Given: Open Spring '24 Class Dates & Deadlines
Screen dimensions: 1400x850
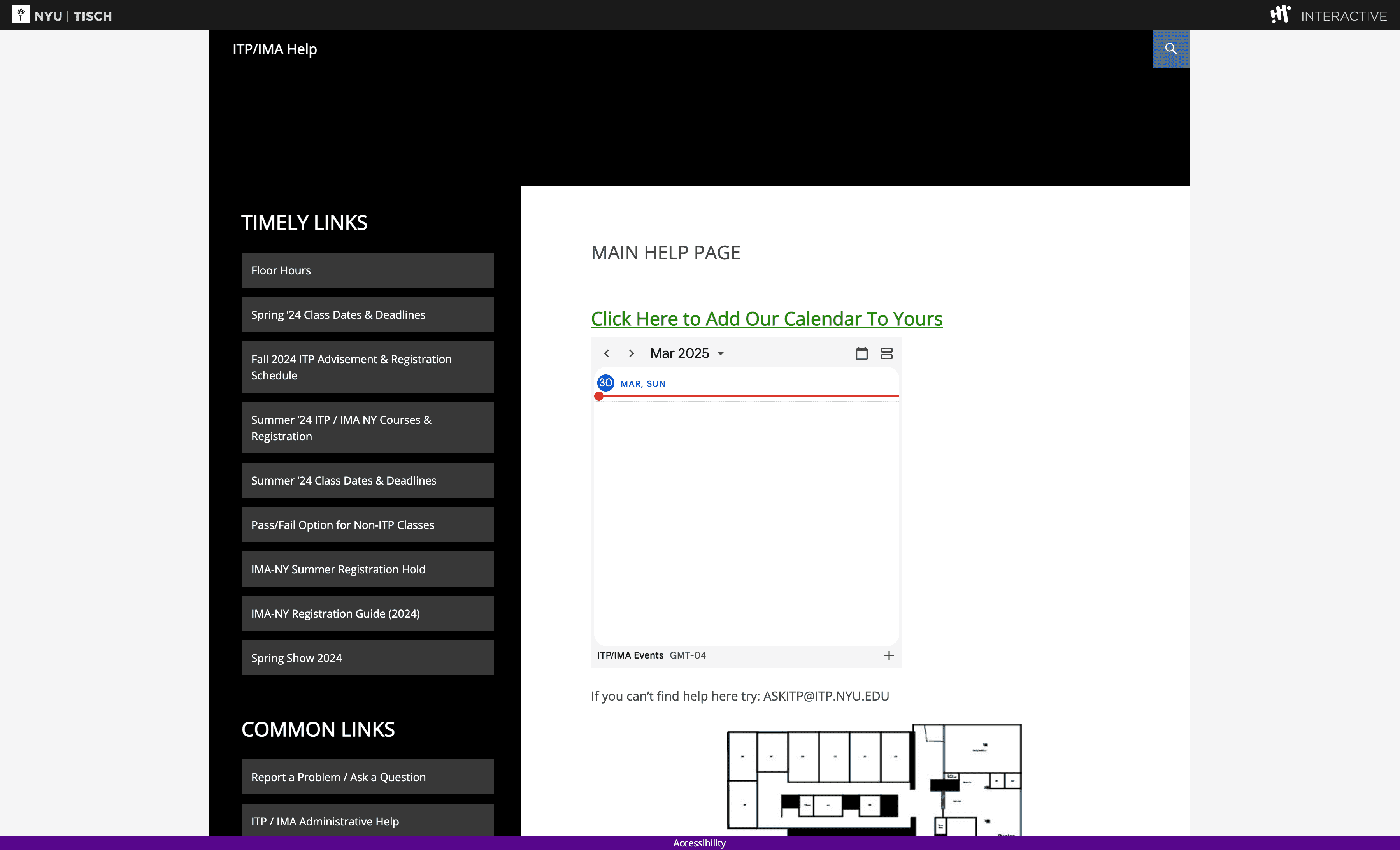Looking at the screenshot, I should [x=368, y=315].
